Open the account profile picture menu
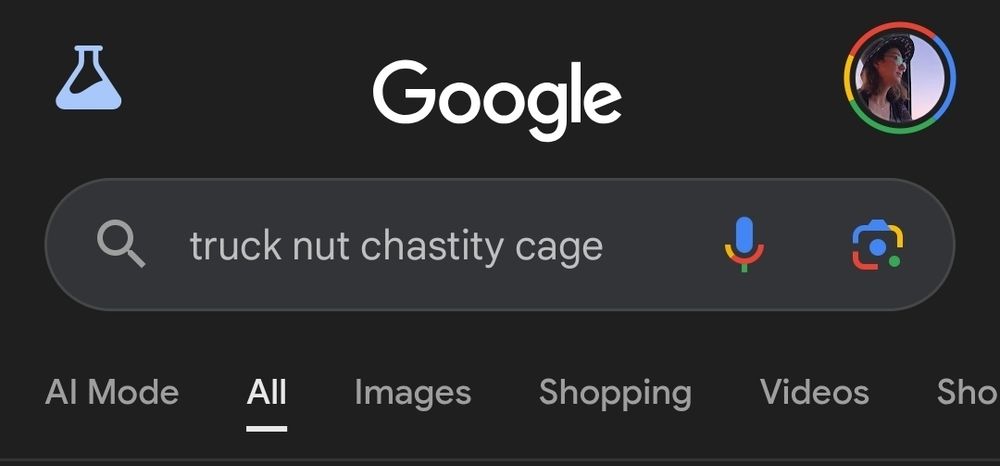 pyautogui.click(x=899, y=78)
